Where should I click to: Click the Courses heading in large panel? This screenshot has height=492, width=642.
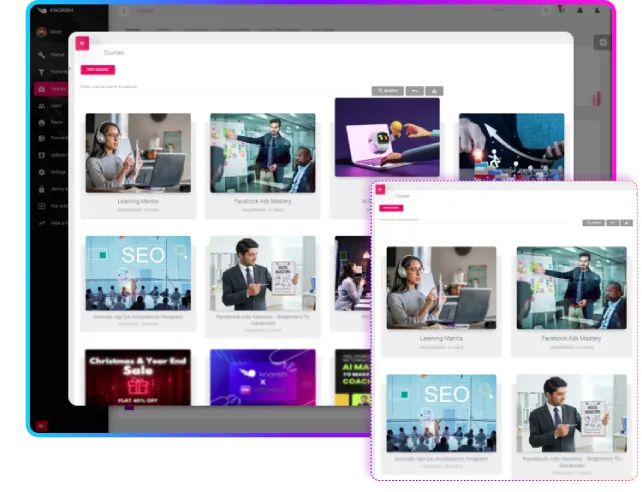(114, 53)
